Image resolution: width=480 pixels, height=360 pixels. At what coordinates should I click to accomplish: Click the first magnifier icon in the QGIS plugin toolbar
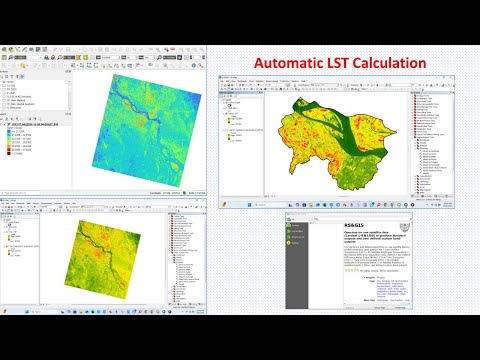pos(11,57)
